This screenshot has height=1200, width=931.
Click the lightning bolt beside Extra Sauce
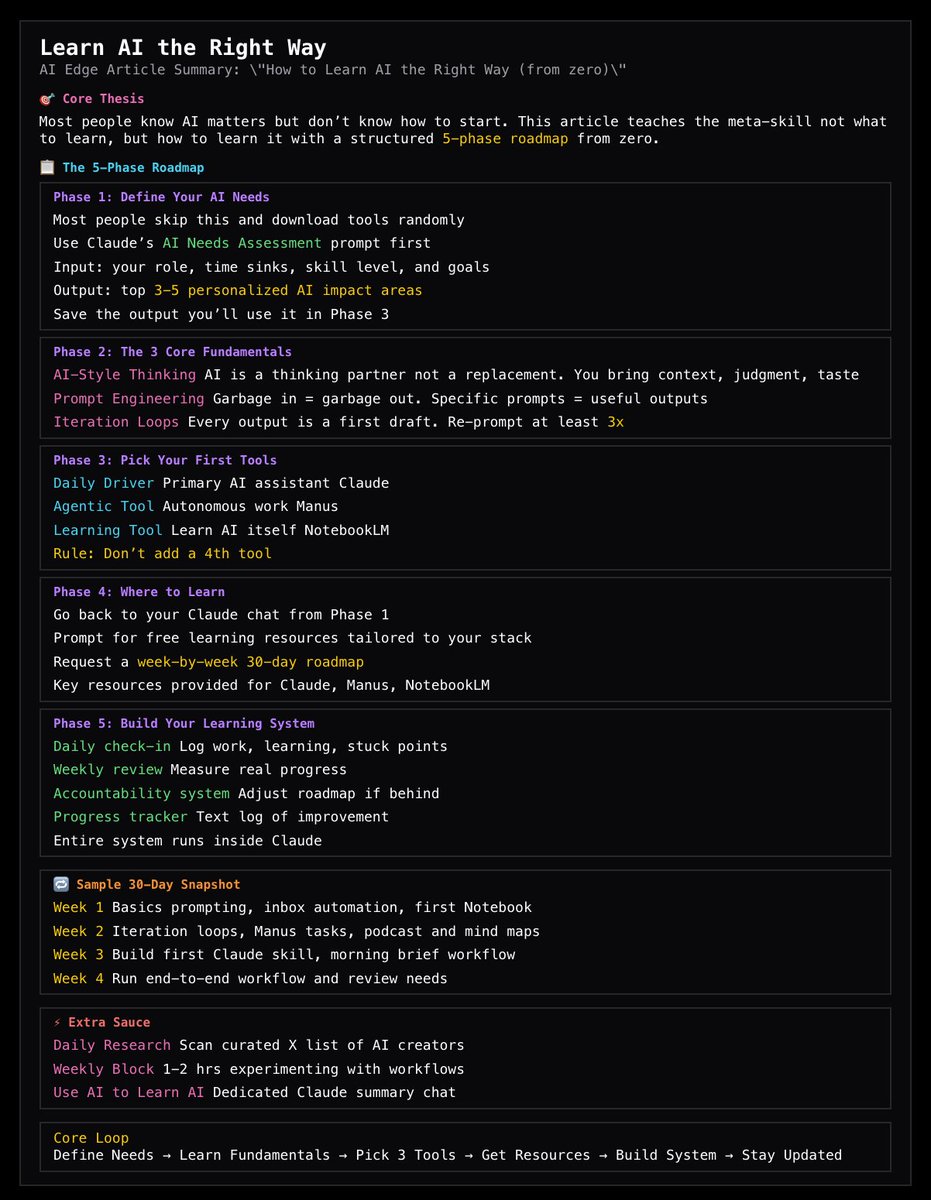pyautogui.click(x=57, y=1023)
